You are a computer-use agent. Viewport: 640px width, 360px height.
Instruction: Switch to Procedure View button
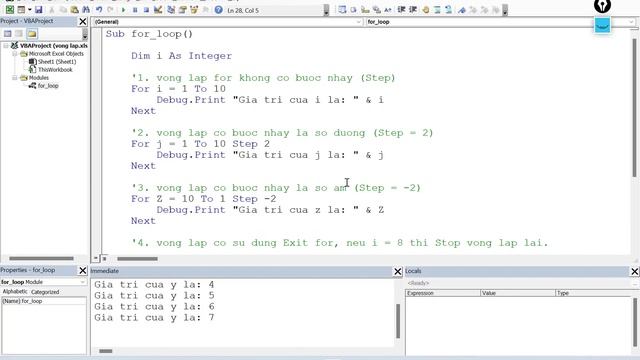coord(96,258)
